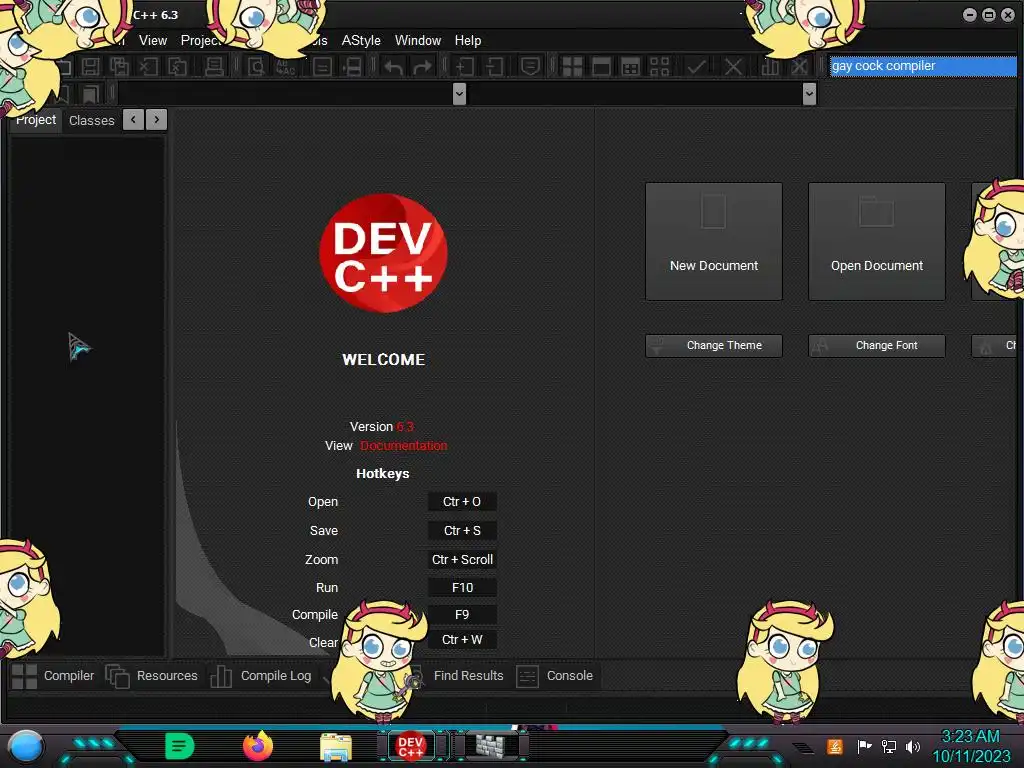Click the F10 Run hotkey box
Viewport: 1024px width, 768px height.
pos(462,587)
